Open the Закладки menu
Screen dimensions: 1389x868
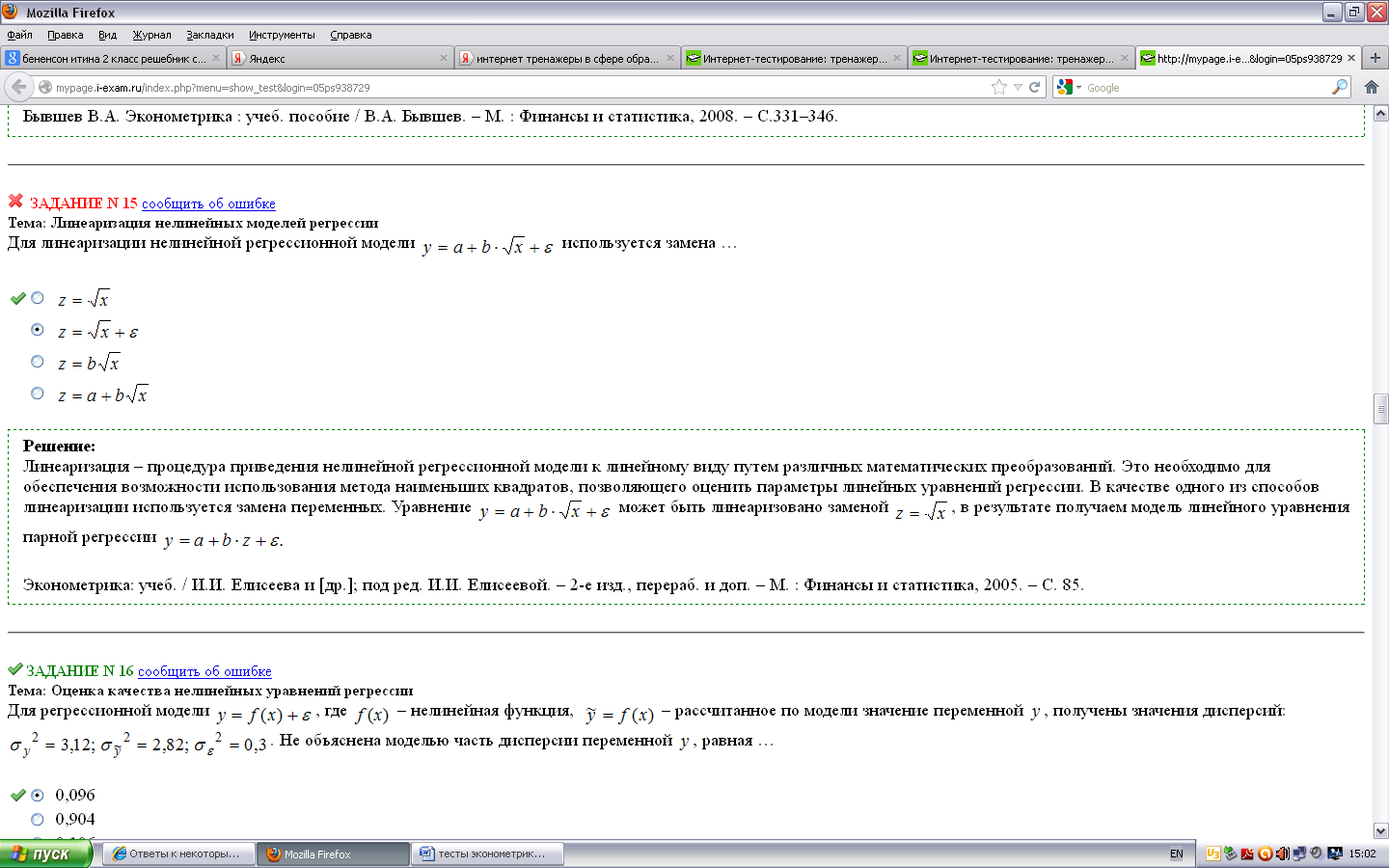point(210,35)
